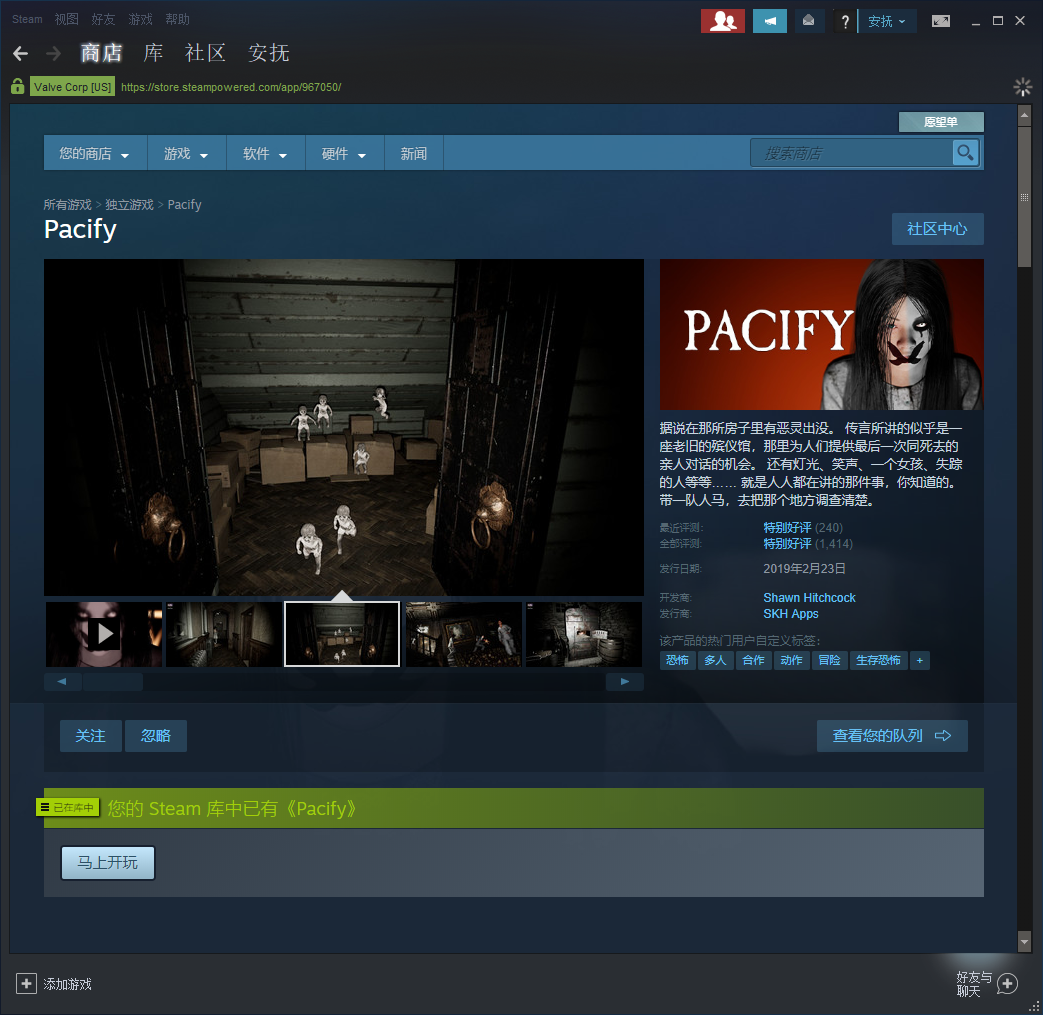Open the 独立游戏 breadcrumb link
Image resolution: width=1043 pixels, height=1015 pixels.
click(130, 205)
